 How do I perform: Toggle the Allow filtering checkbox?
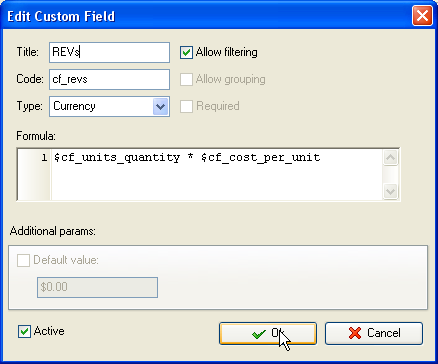186,52
